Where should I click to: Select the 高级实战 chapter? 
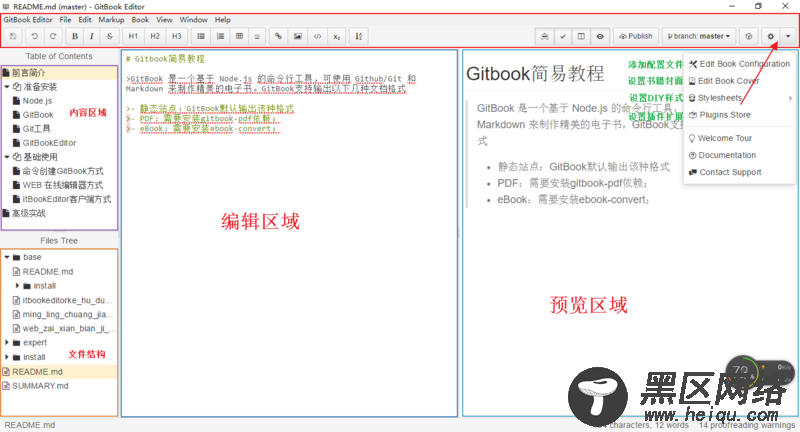point(29,213)
